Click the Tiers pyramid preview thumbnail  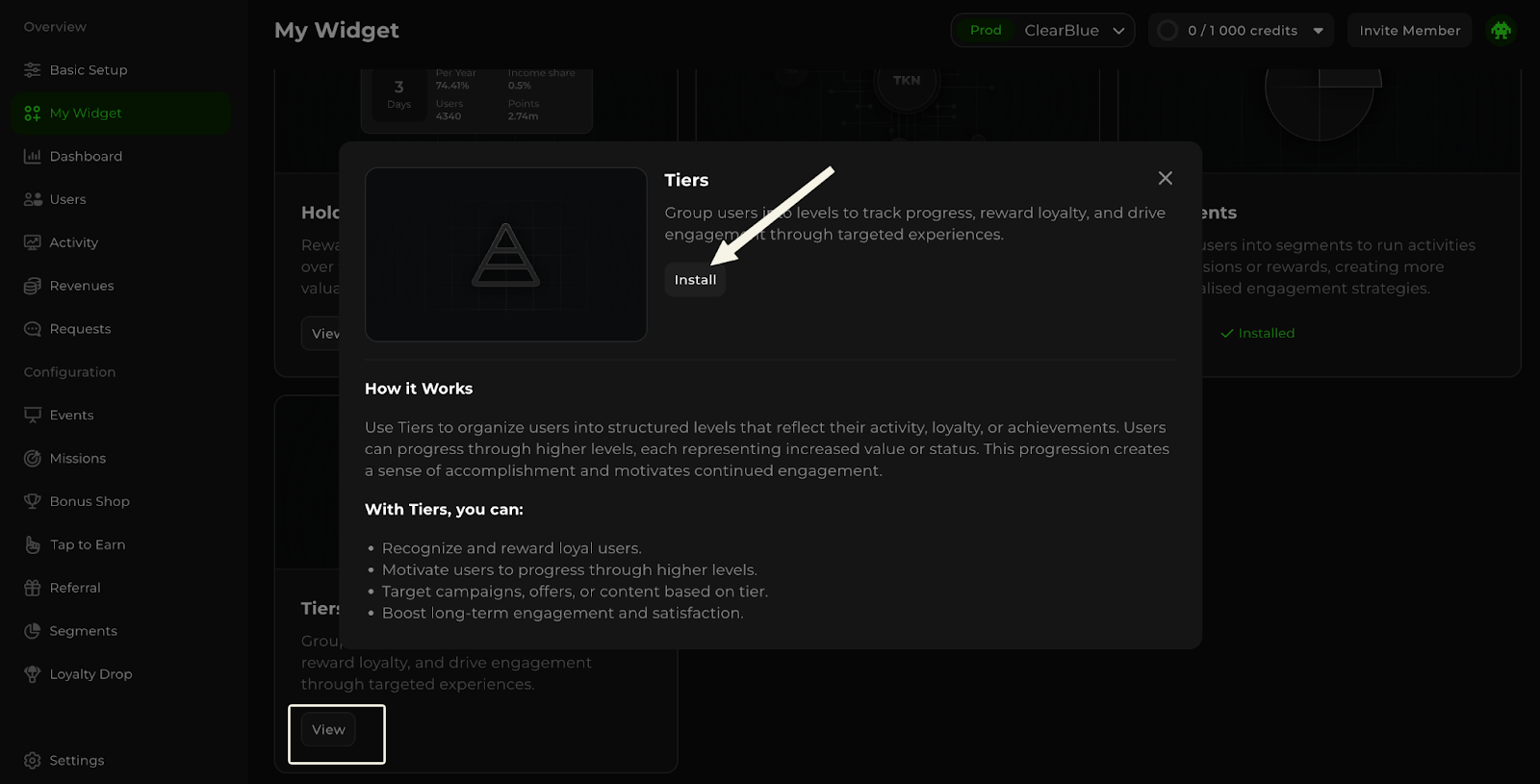505,255
